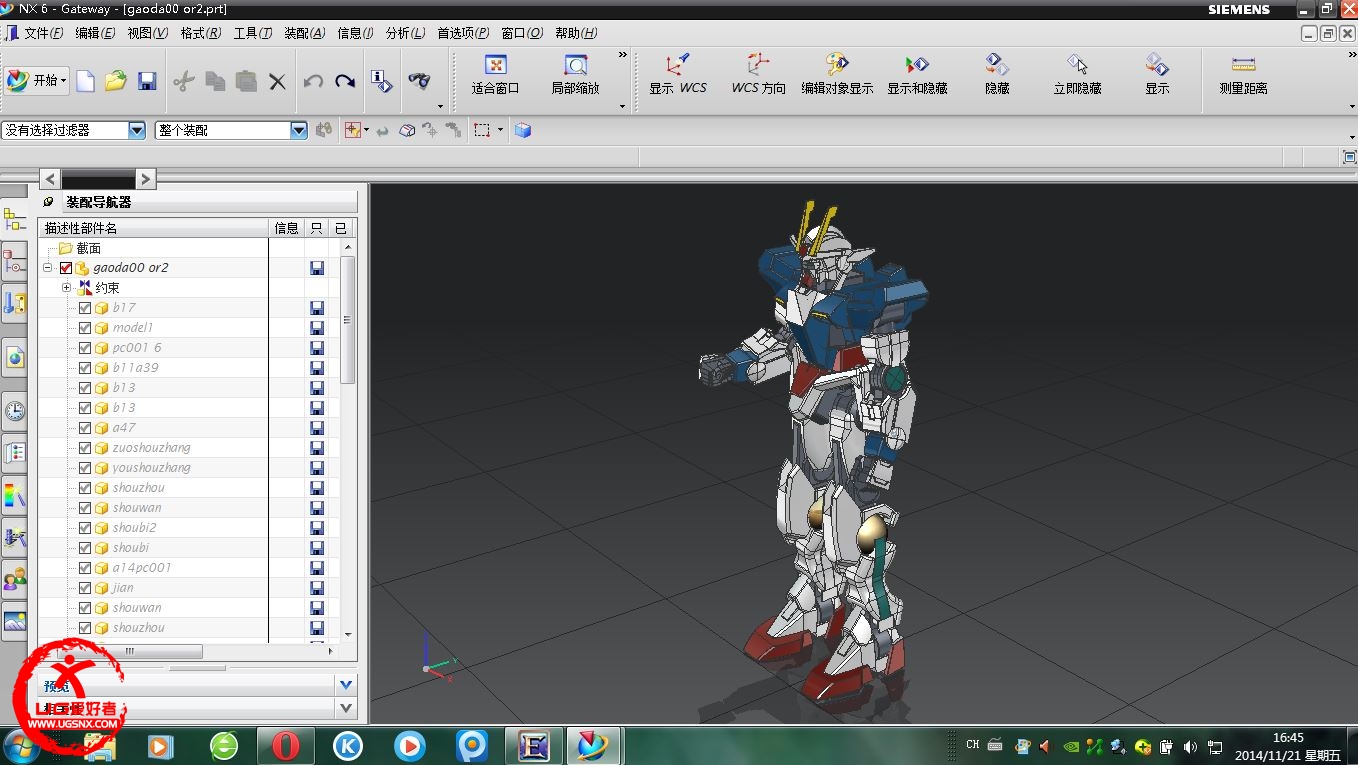Open the 文件 menu

tap(43, 33)
